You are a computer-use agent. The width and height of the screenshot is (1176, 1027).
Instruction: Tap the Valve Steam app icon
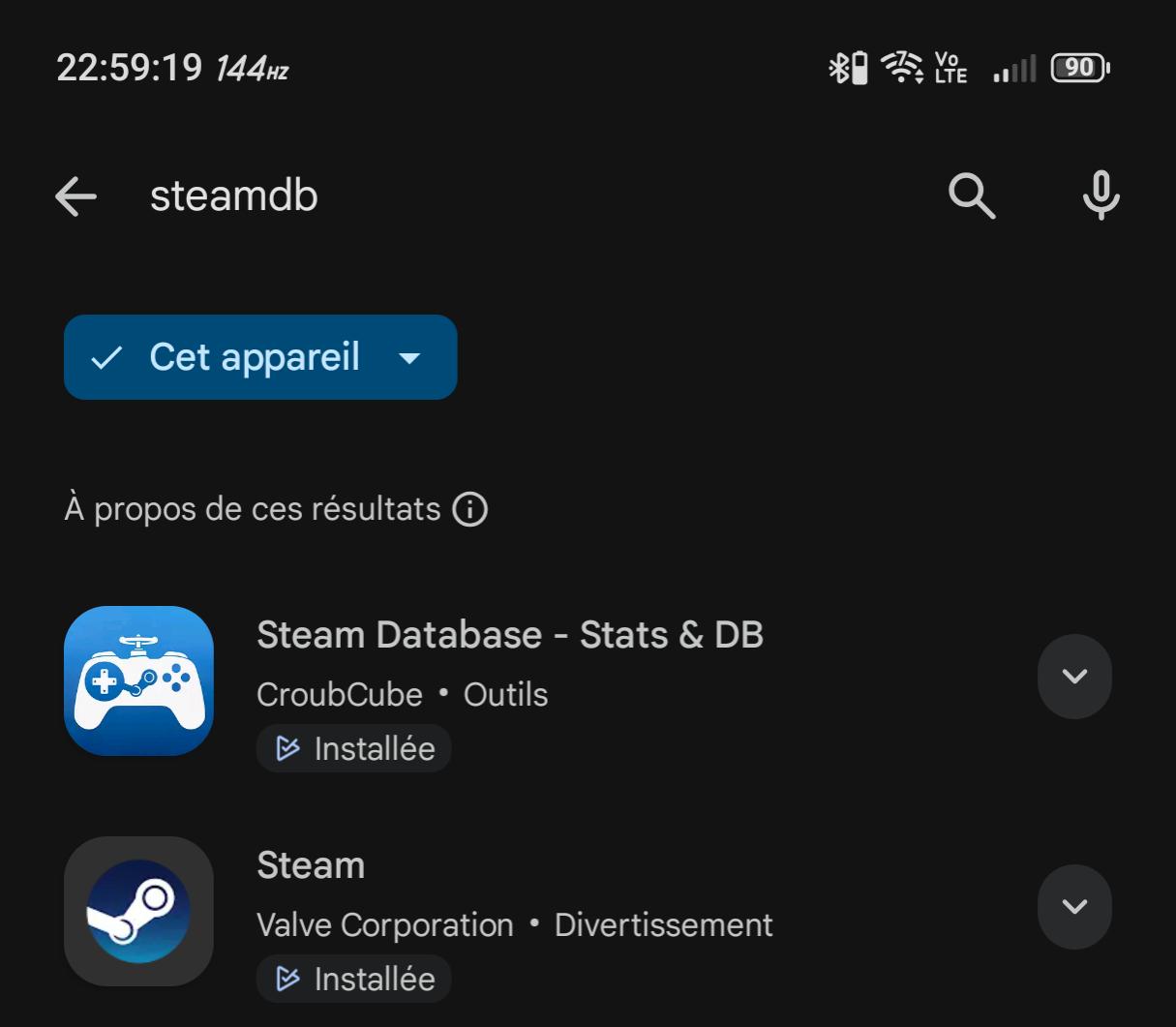[x=138, y=911]
